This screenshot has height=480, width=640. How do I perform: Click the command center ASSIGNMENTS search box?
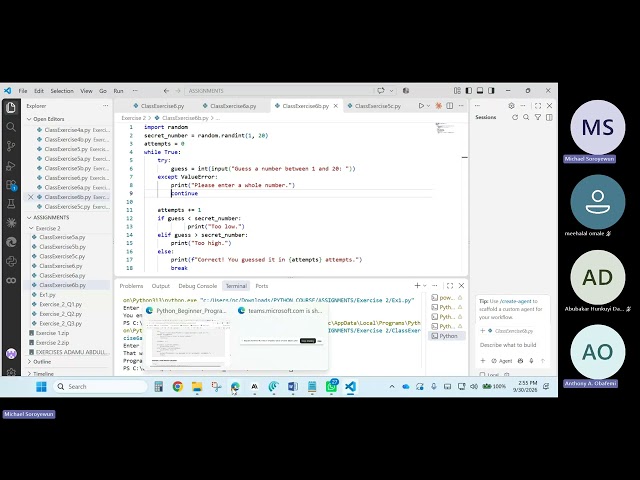[278, 91]
